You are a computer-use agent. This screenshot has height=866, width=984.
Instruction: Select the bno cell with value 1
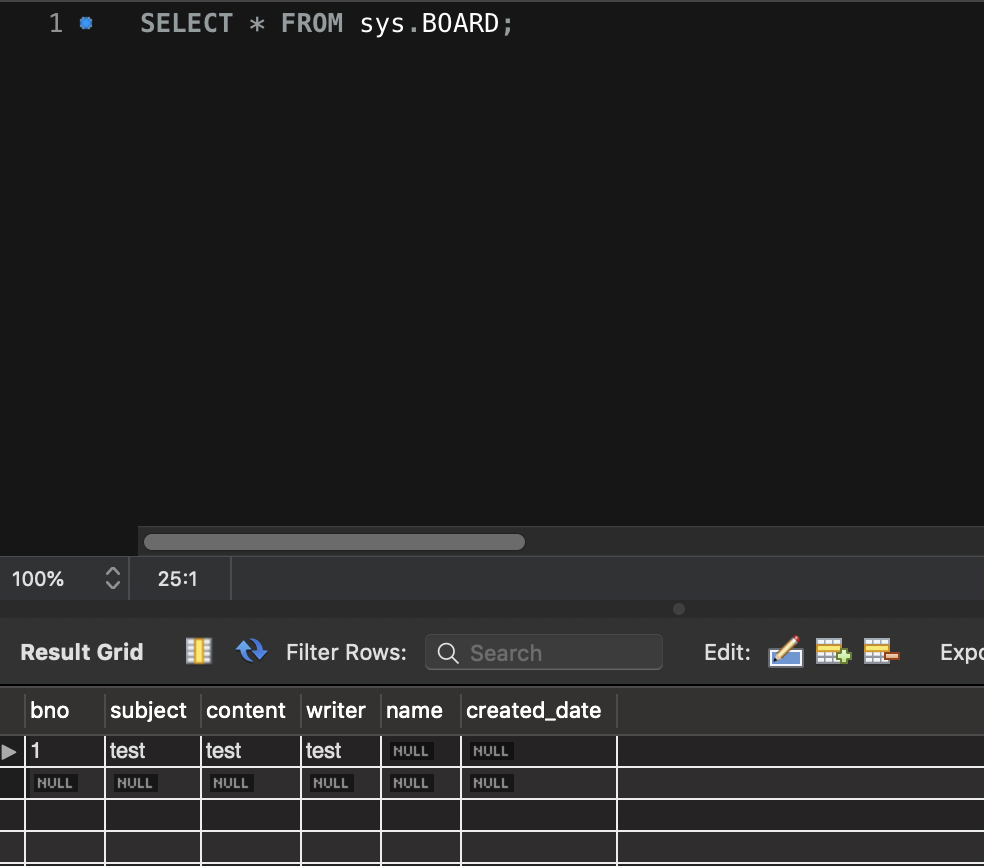tap(65, 751)
